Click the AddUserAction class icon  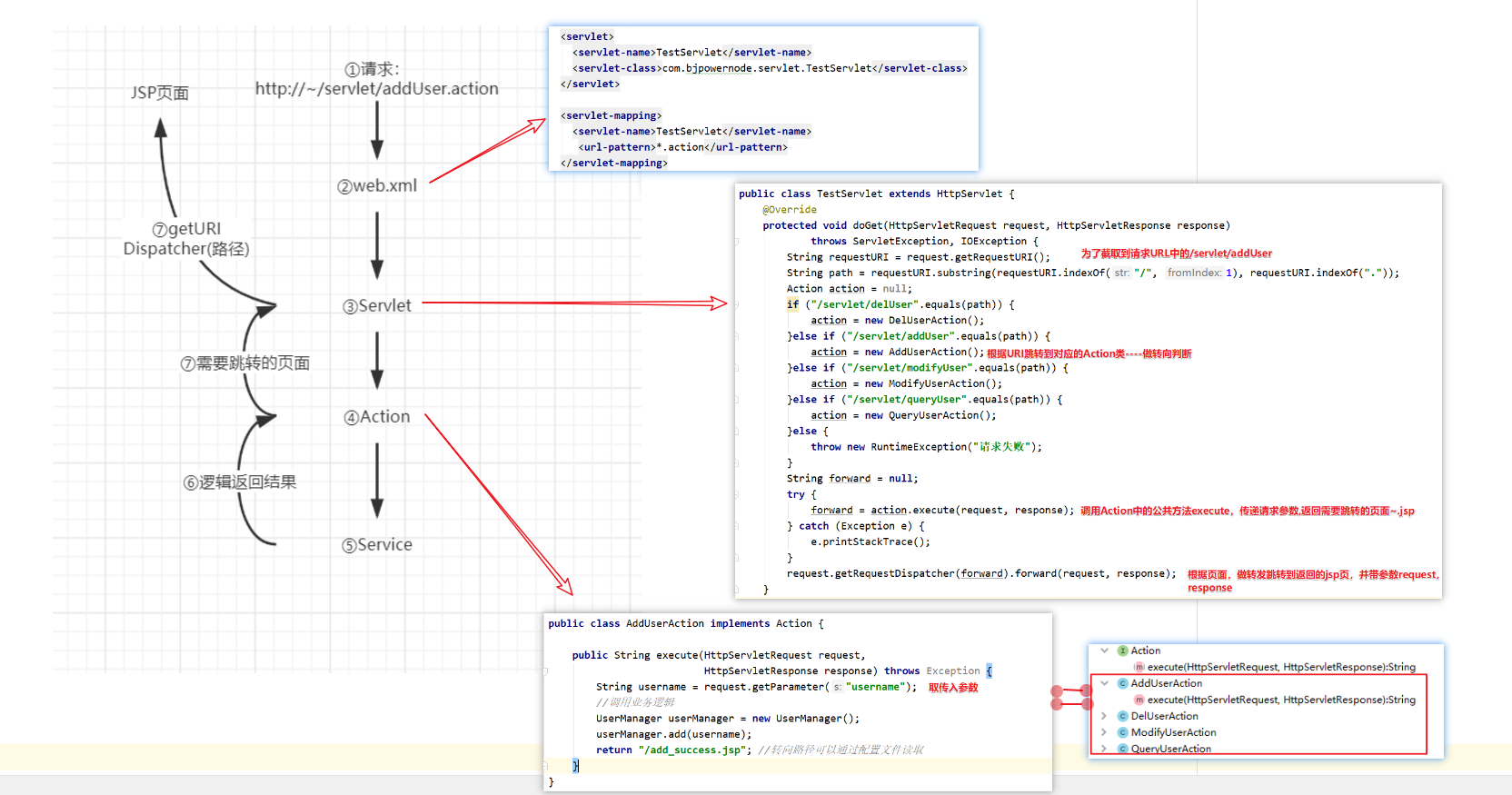point(1123,683)
